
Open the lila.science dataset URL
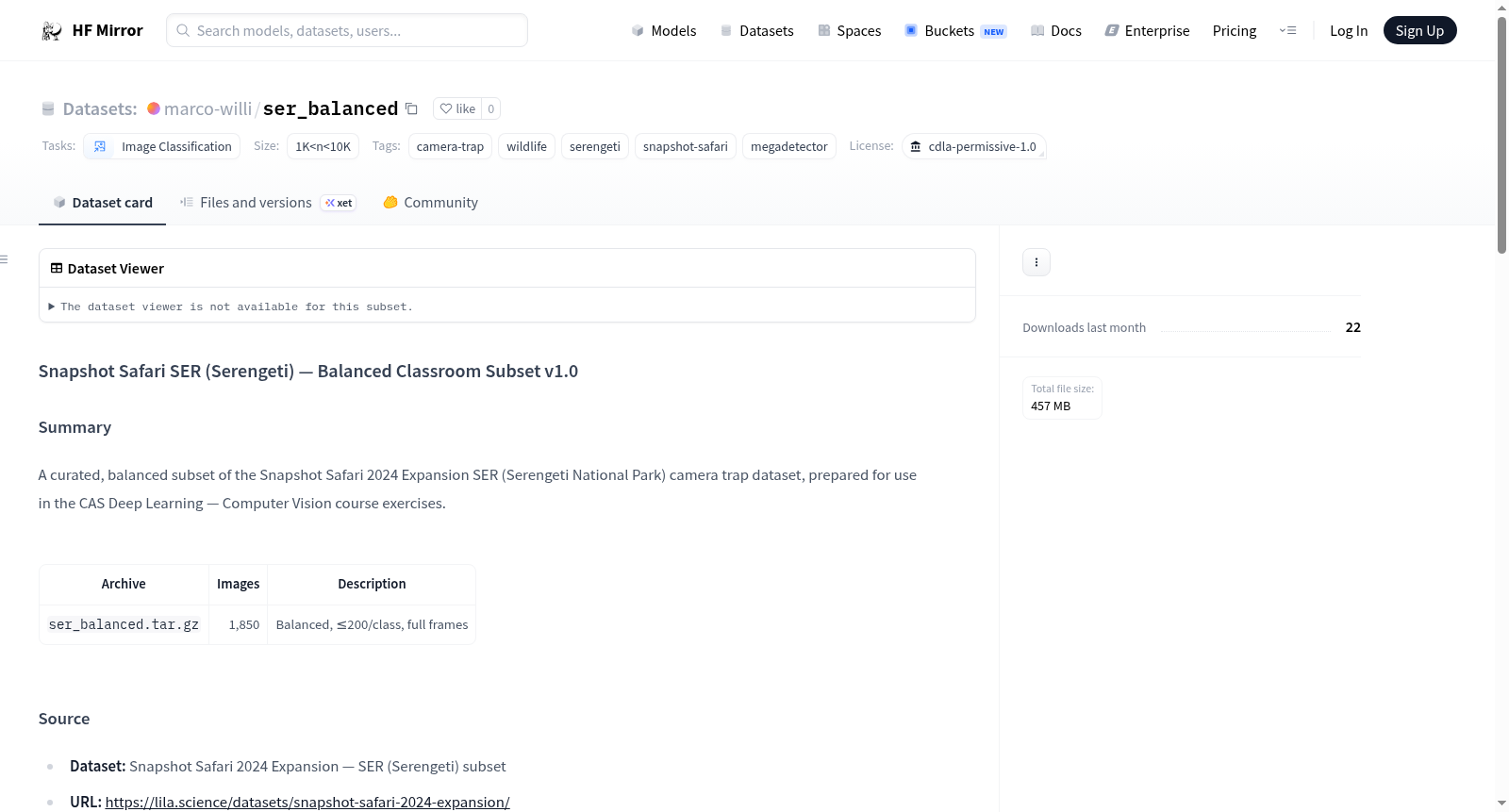(x=307, y=802)
